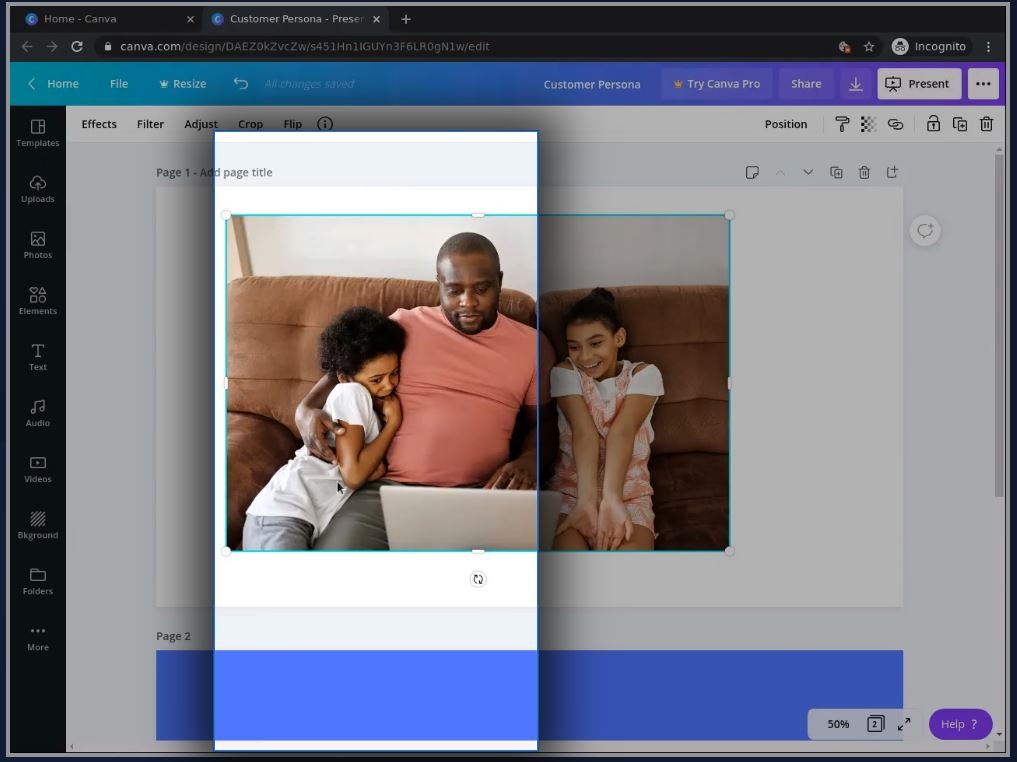The image size is (1017, 762).
Task: Move Page 1 up with chevron
Action: (x=780, y=173)
